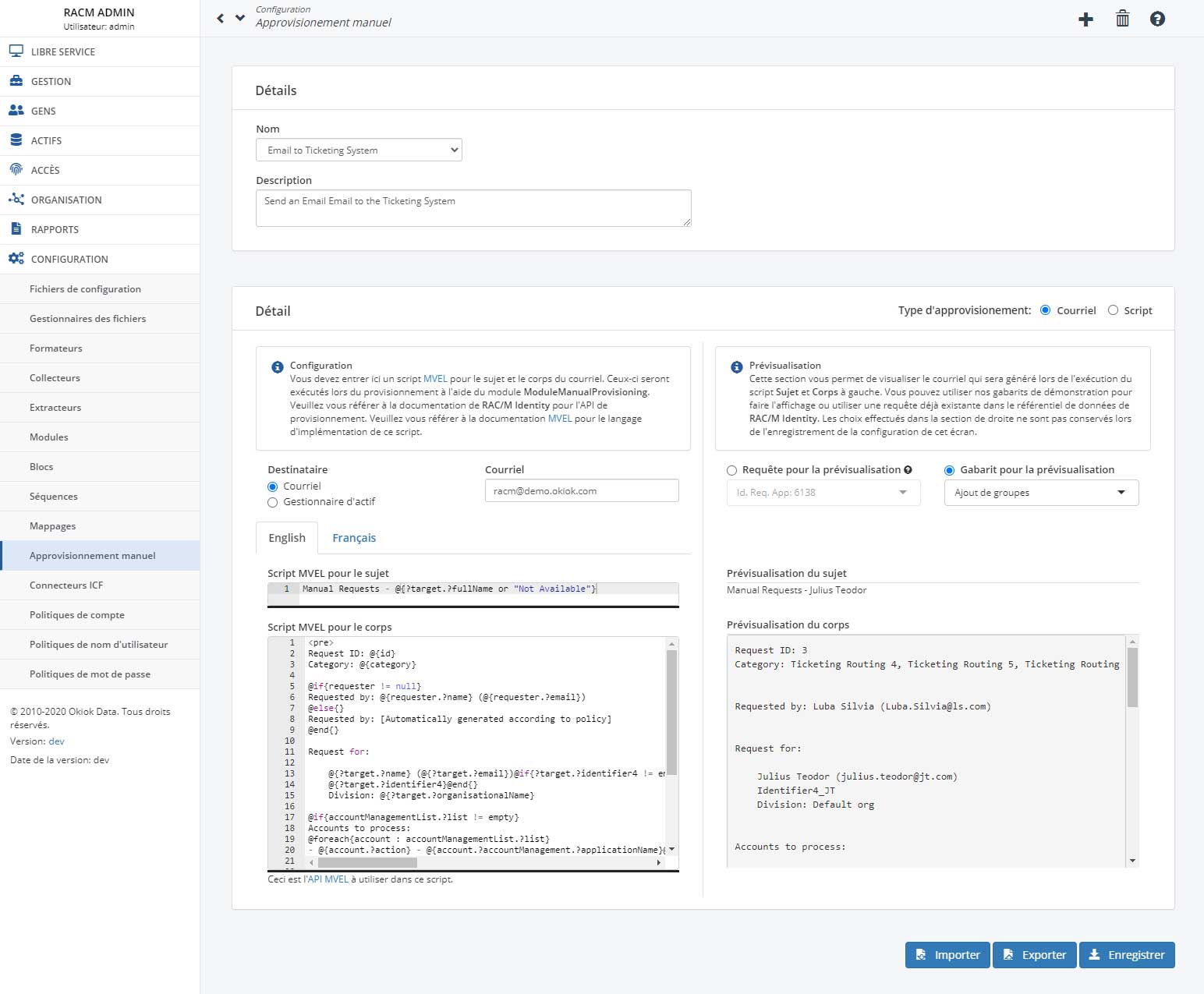Open the Id. Req. App 6138 dropdown

pyautogui.click(x=823, y=493)
